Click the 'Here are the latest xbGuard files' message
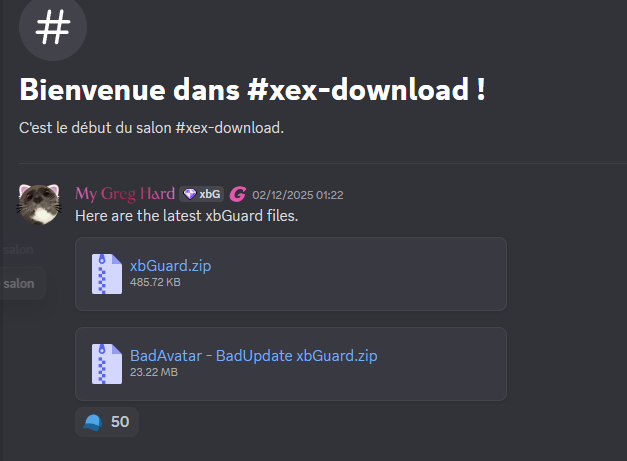This screenshot has width=627, height=461. pyautogui.click(x=186, y=216)
